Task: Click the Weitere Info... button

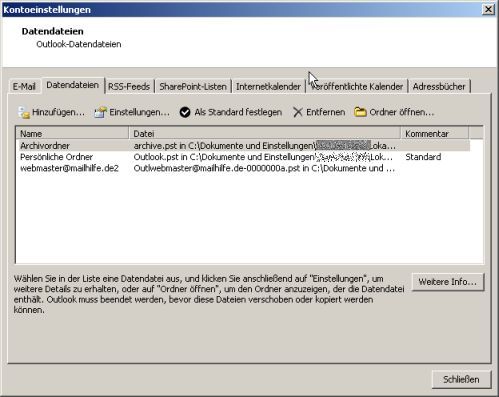Action: [448, 282]
